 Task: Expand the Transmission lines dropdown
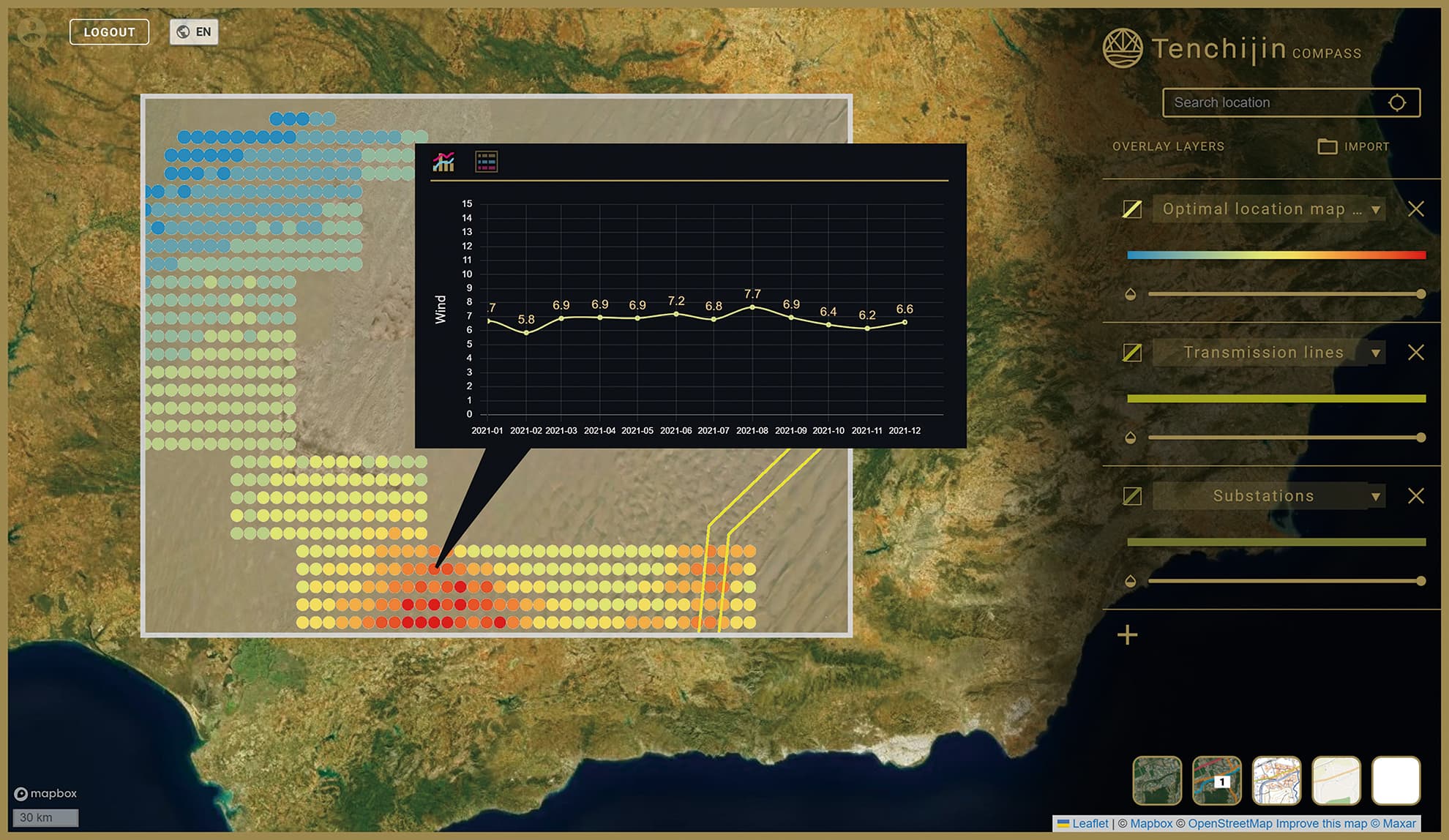point(1375,353)
